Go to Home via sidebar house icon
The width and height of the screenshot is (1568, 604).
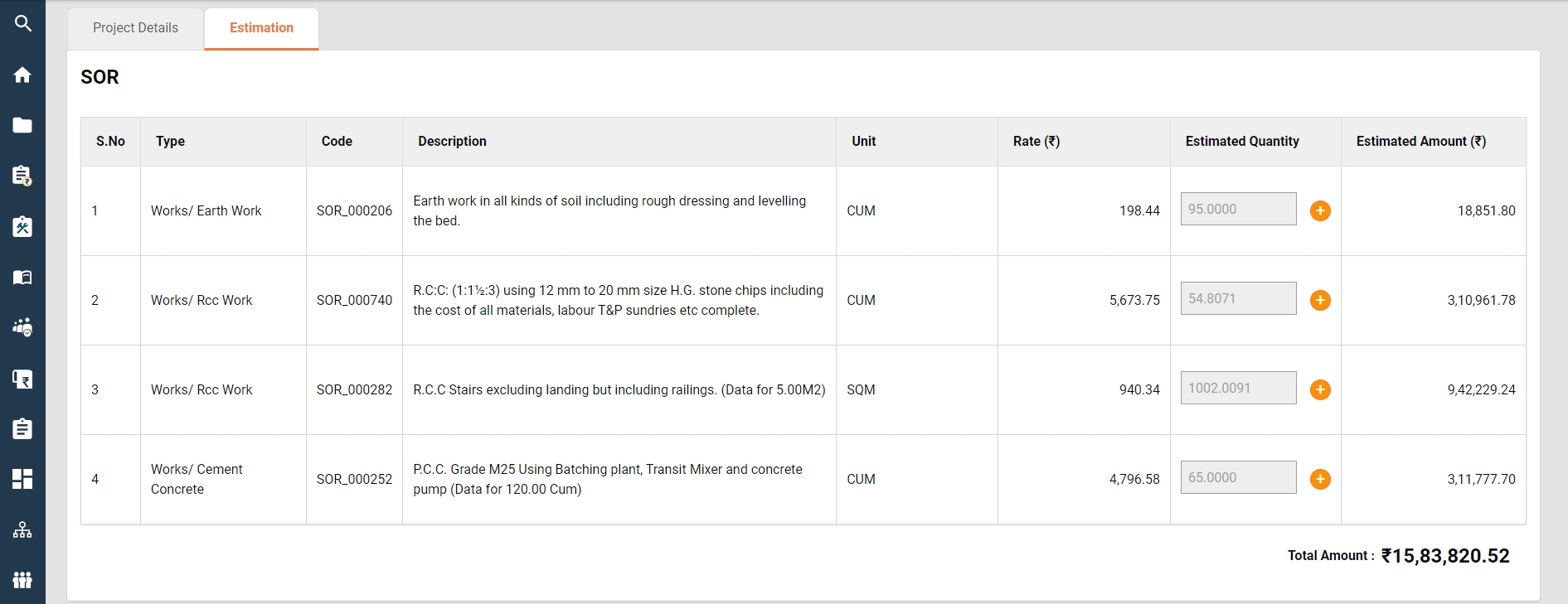[22, 75]
